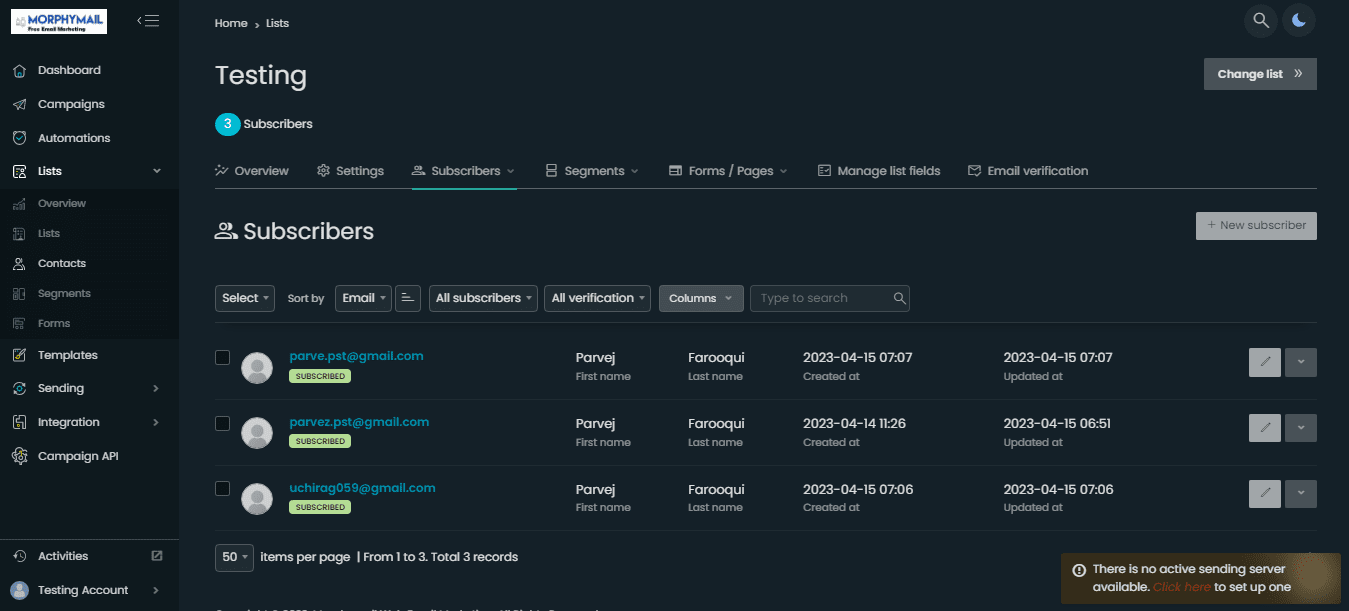
Task: Click the Activities history icon
Action: click(x=19, y=556)
